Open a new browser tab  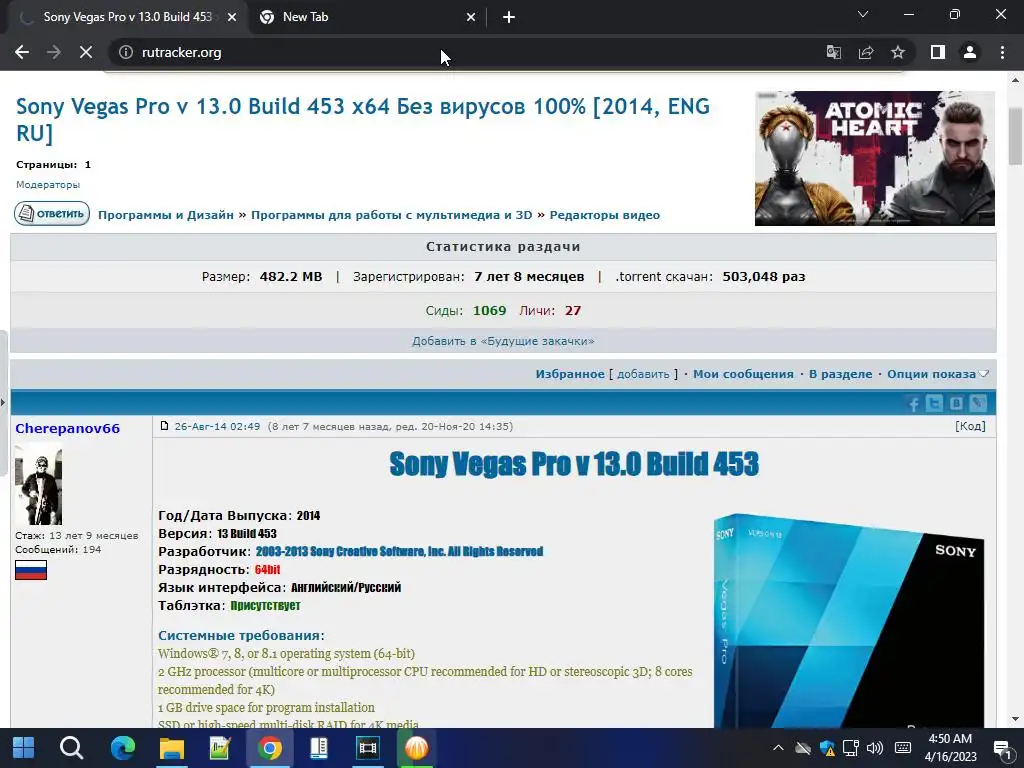tap(509, 18)
